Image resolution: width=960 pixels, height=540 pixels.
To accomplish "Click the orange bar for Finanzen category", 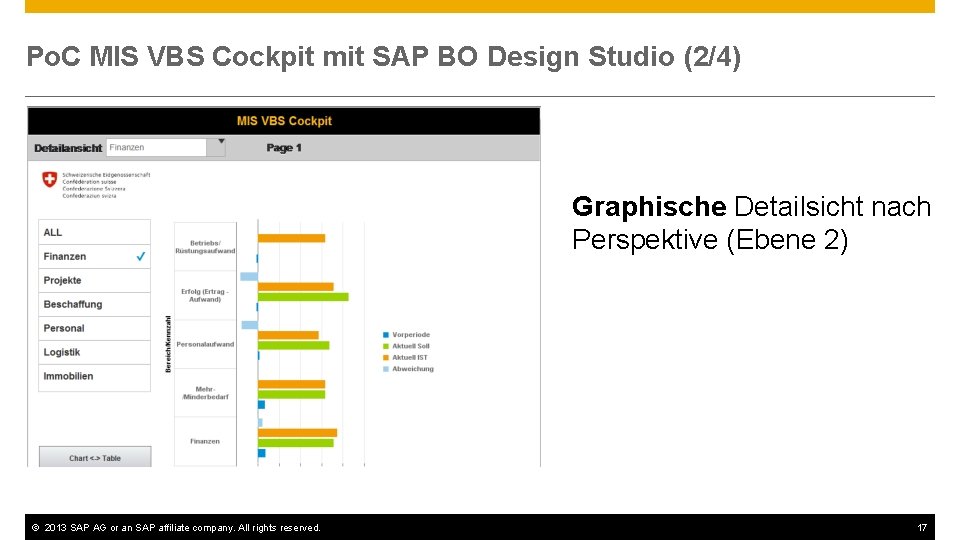I will point(298,433).
